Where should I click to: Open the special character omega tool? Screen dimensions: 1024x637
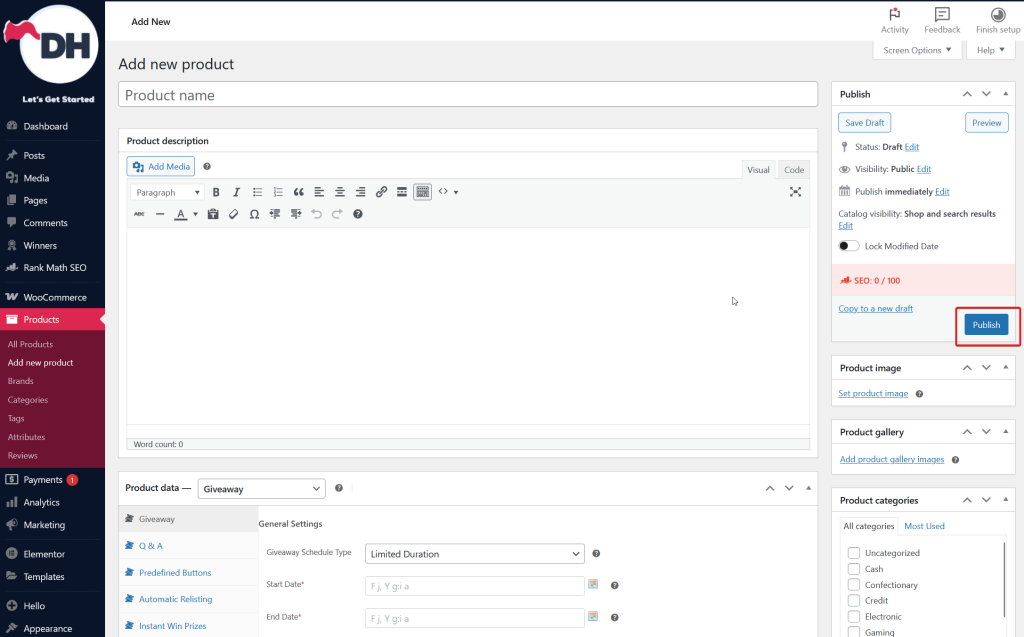click(254, 214)
